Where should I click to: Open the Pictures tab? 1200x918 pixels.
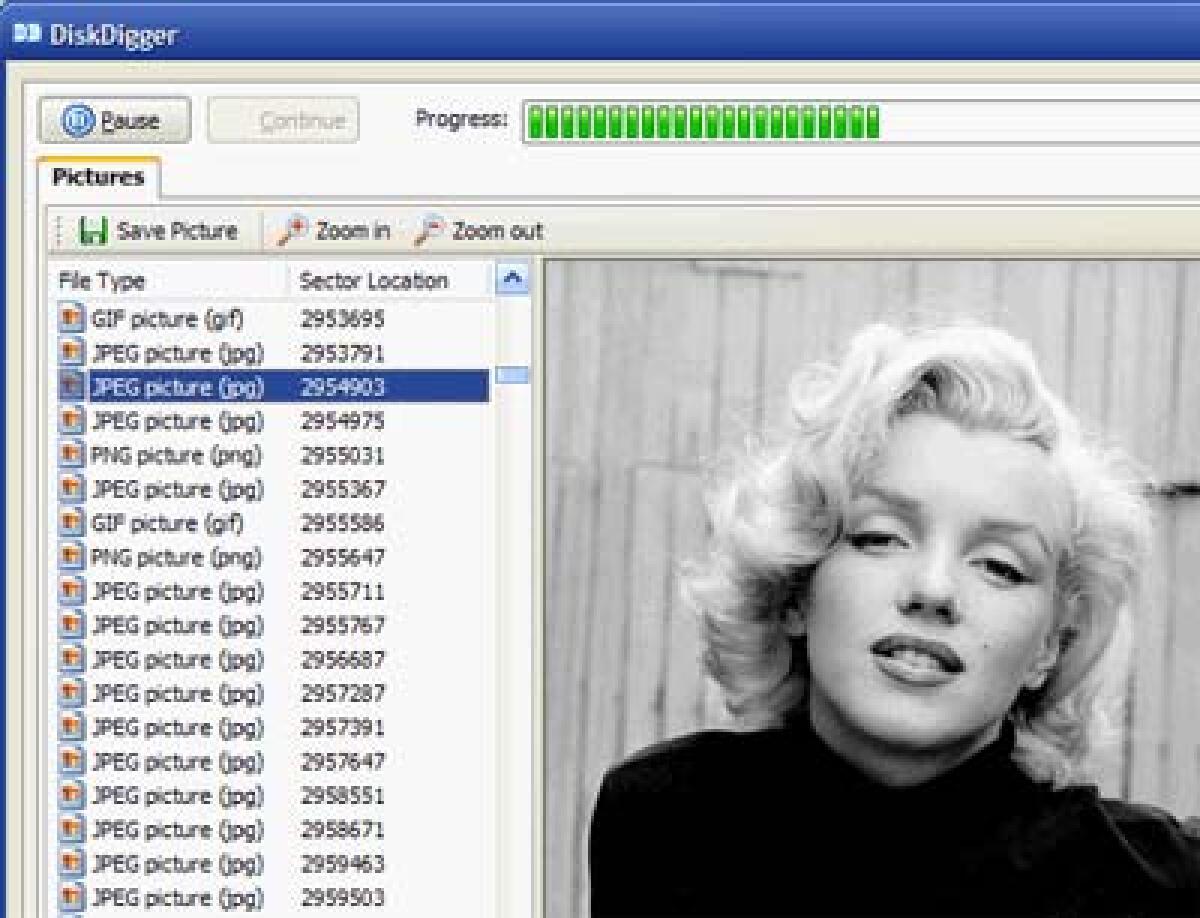[x=98, y=177]
